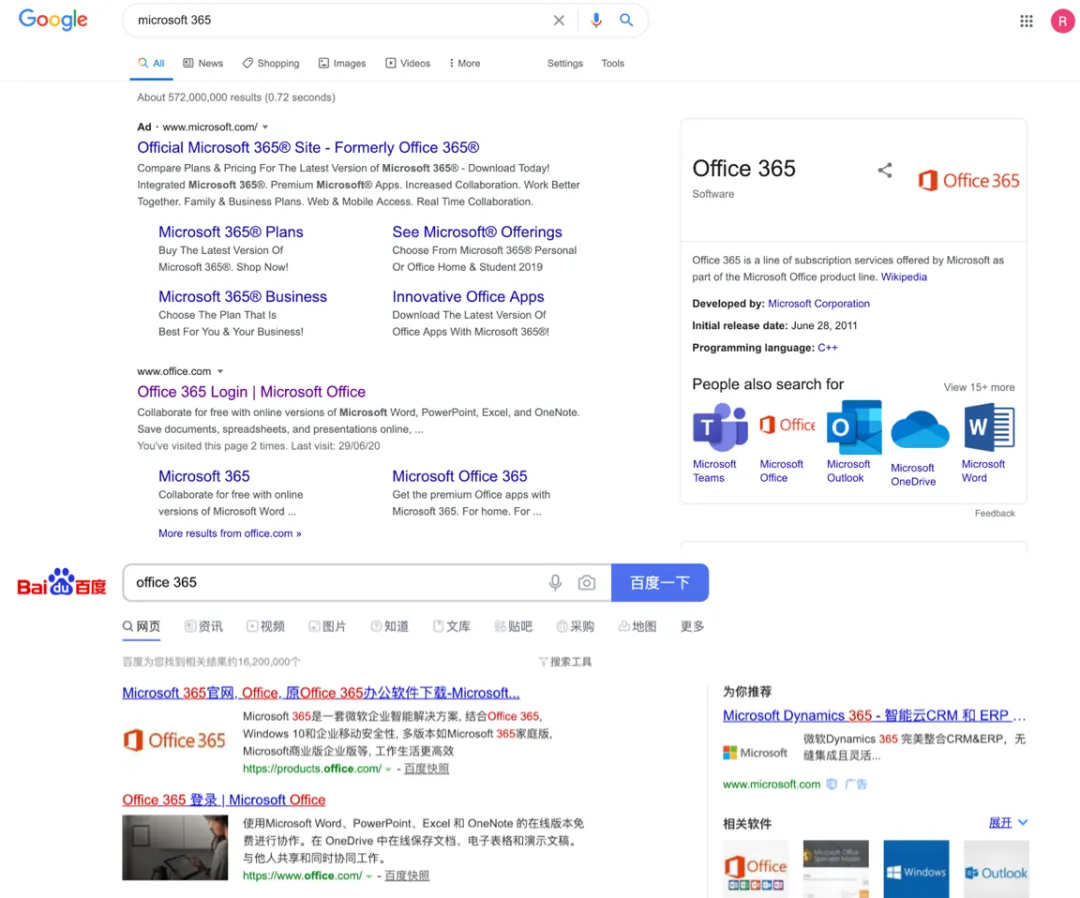Expand 展开 in related software section
Viewport: 1080px width, 898px height.
(1008, 823)
